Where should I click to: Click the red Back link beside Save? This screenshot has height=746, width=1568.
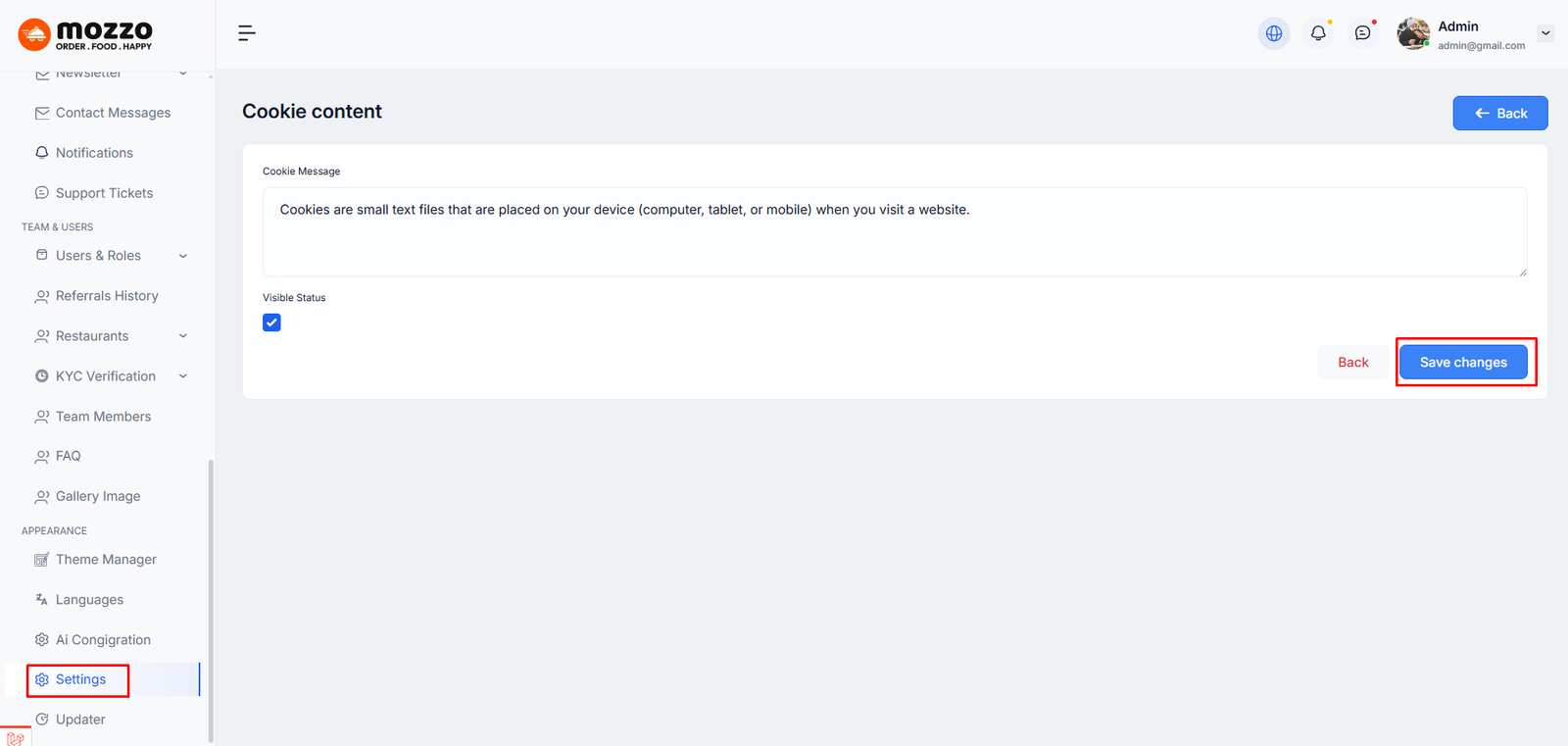[1352, 363]
